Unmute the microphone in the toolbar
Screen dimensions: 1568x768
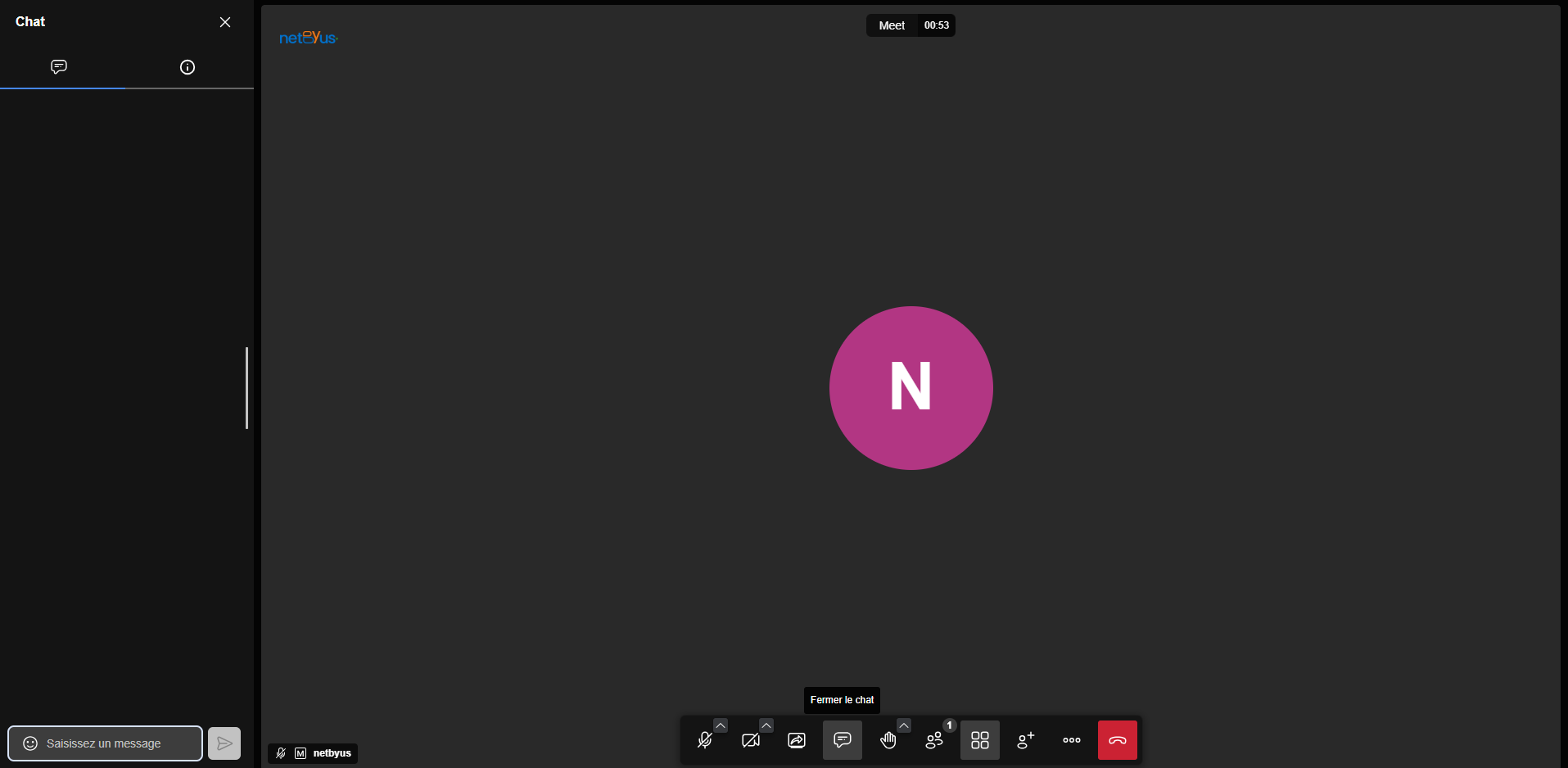click(704, 741)
